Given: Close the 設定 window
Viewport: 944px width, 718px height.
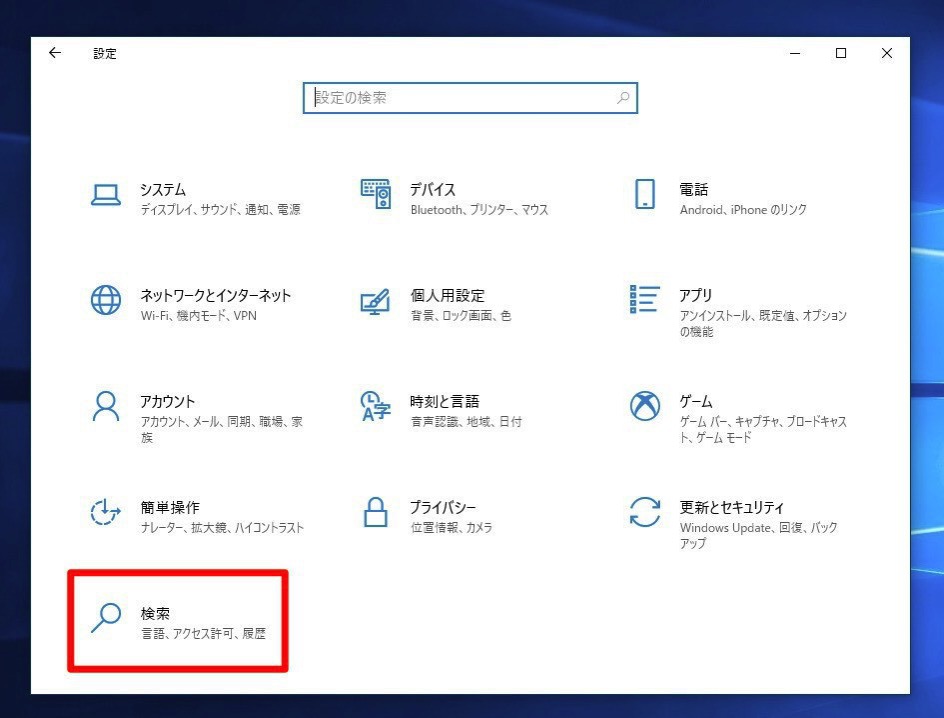Looking at the screenshot, I should [x=887, y=53].
